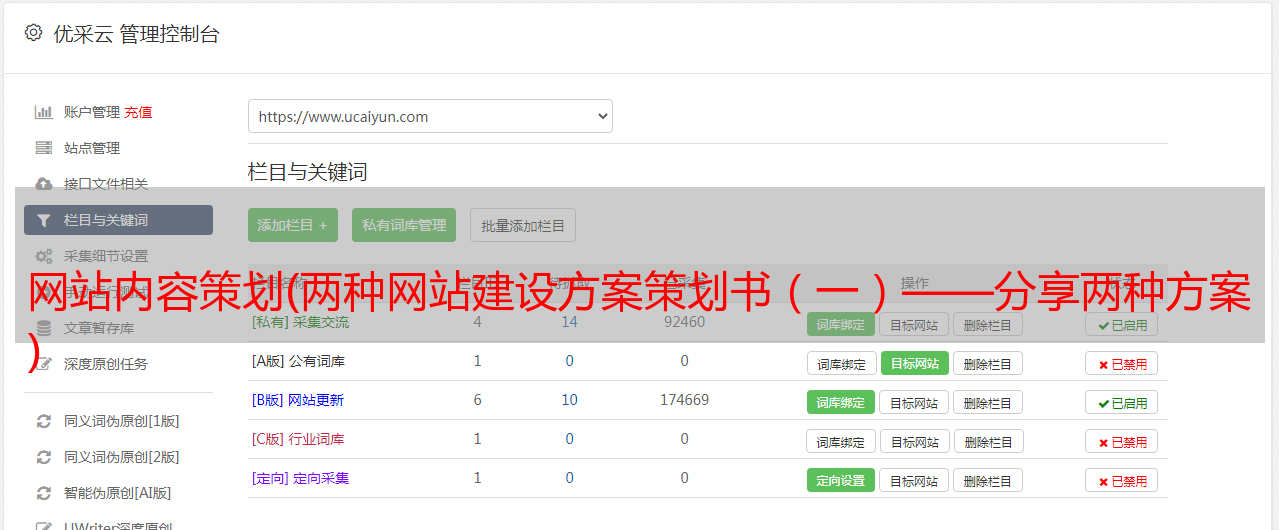Open 文章暂存库 via its database icon
The height and width of the screenshot is (530, 1279).
tap(43, 328)
